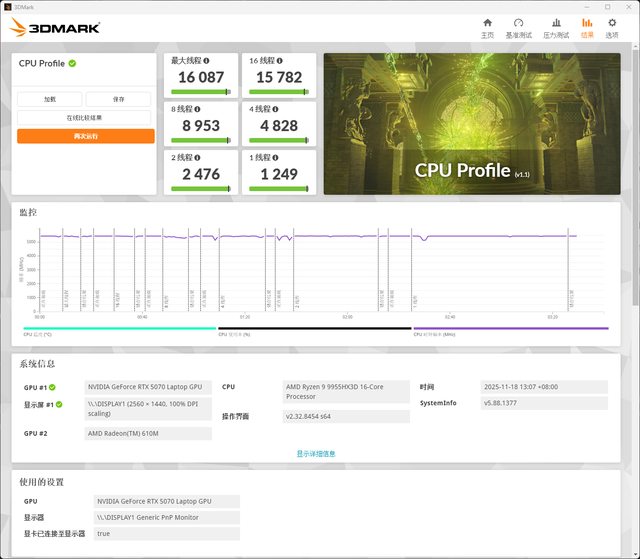
Task: Click the 监控 monitoring section heading
Action: point(28,212)
